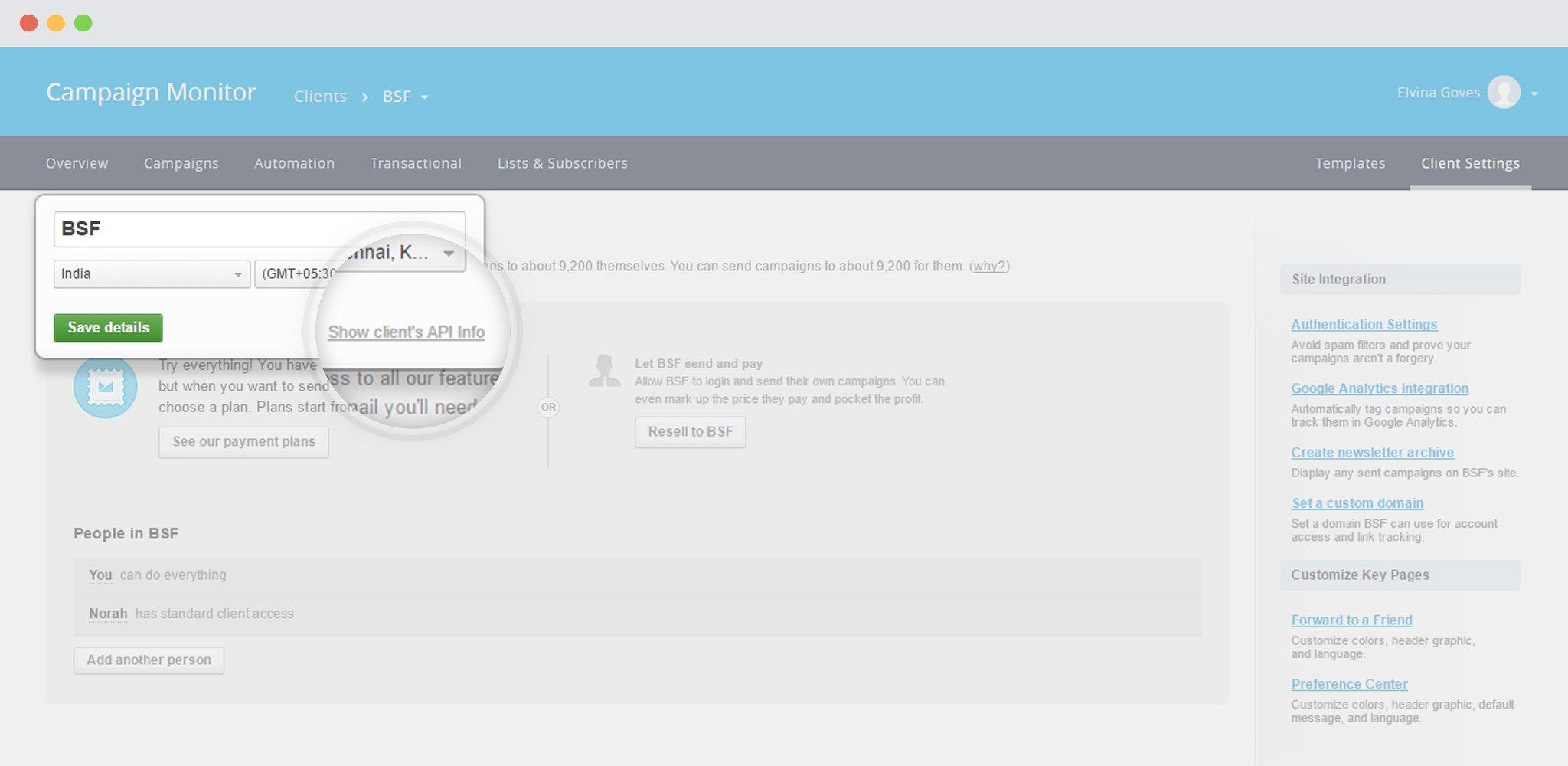Screen dimensions: 1568x766
Task: Click the person silhouette icon beside Let BSF send and pay
Action: (x=604, y=371)
